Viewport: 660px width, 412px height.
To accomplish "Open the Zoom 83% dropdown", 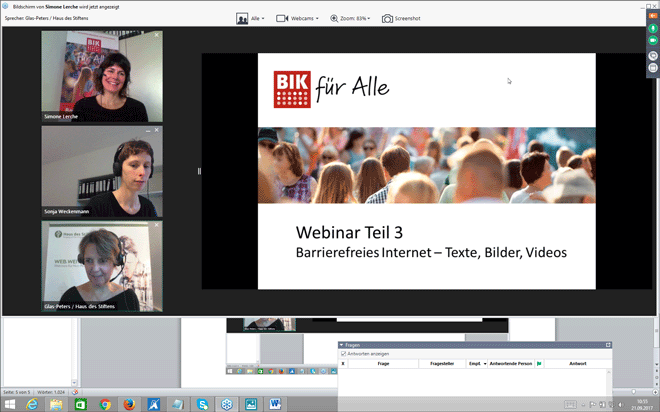I will [355, 19].
